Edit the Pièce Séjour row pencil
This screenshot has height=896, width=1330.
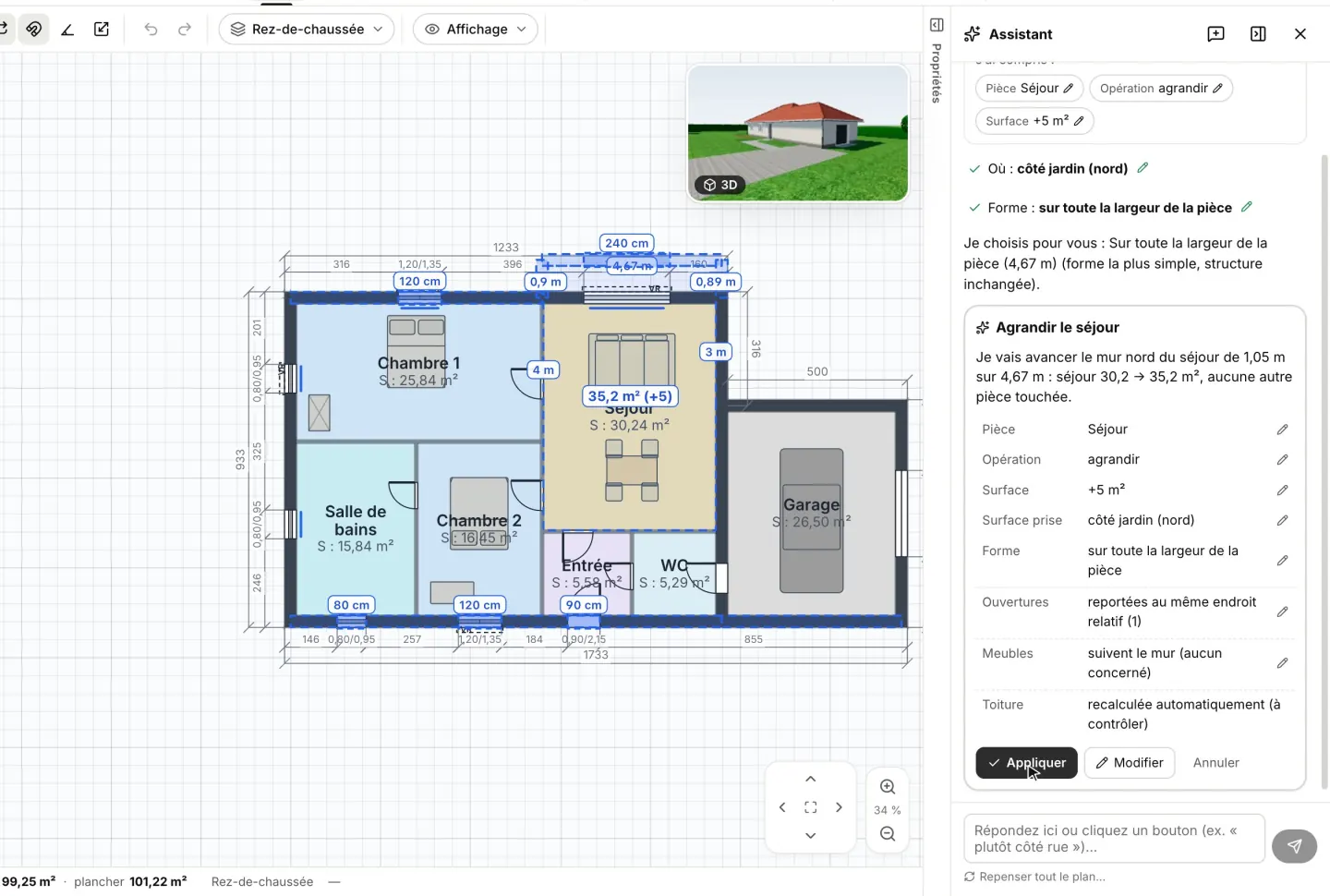(1282, 430)
